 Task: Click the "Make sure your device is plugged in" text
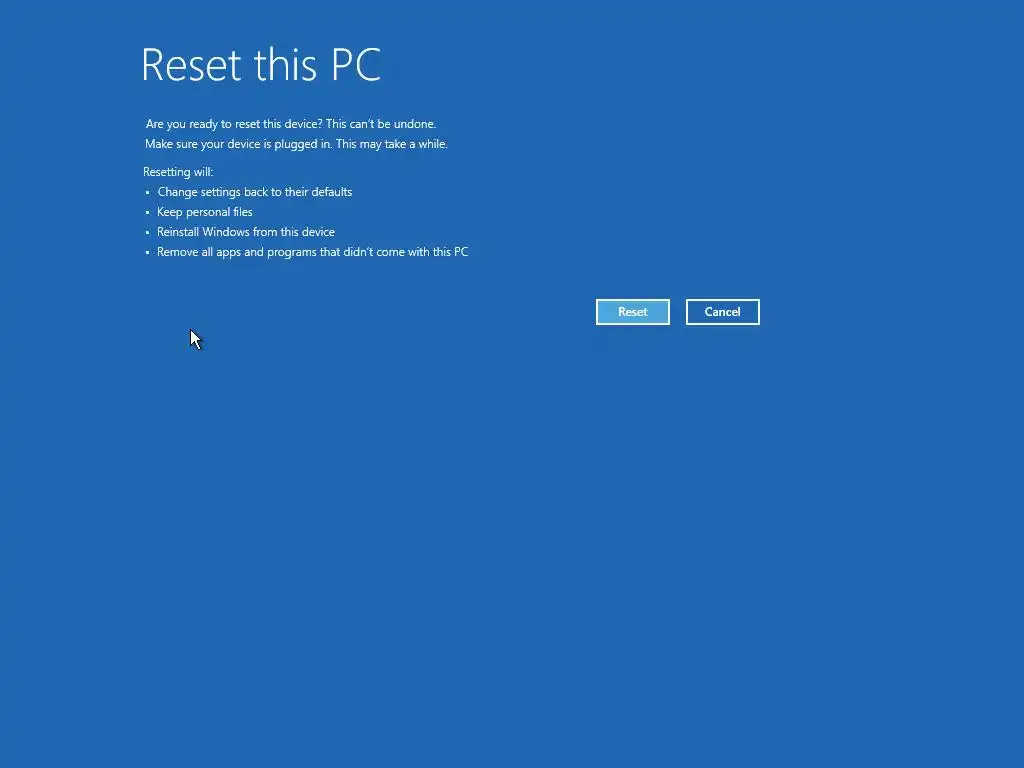pyautogui.click(x=238, y=144)
